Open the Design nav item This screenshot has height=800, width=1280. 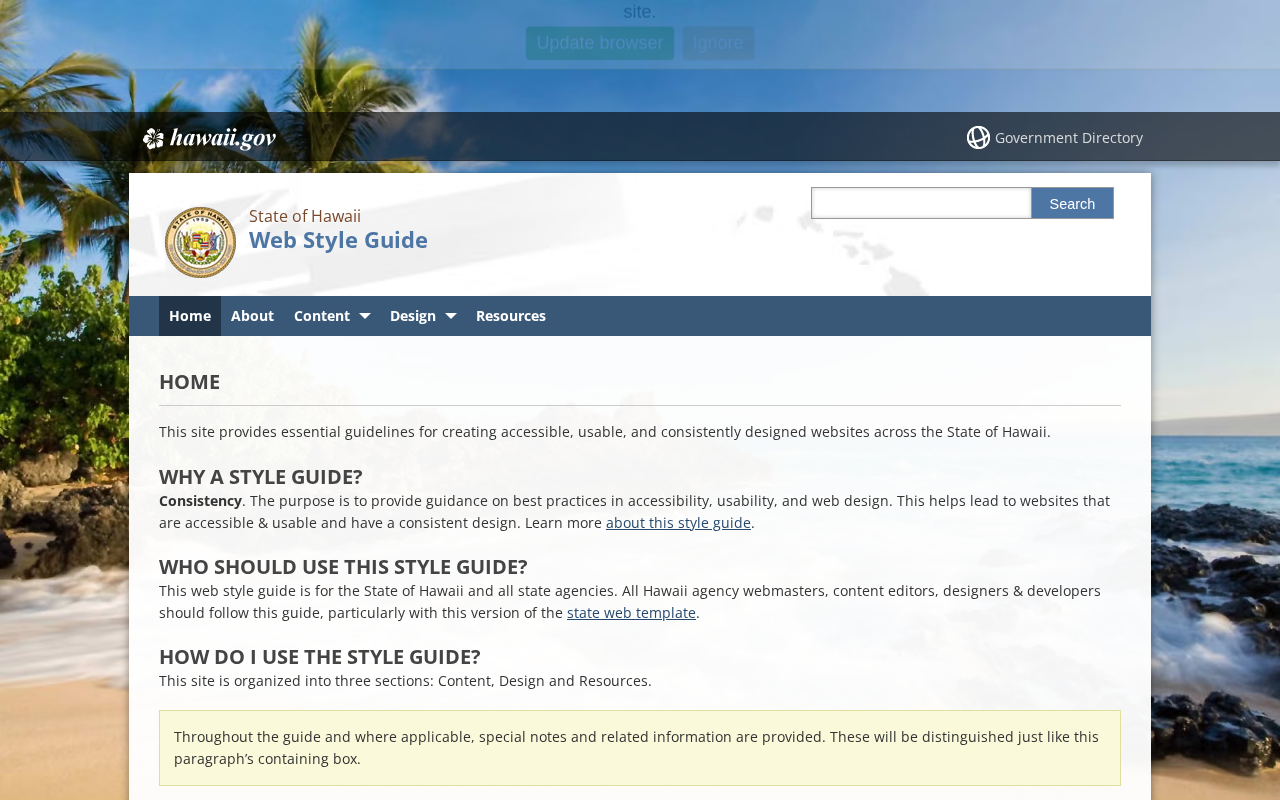[413, 316]
